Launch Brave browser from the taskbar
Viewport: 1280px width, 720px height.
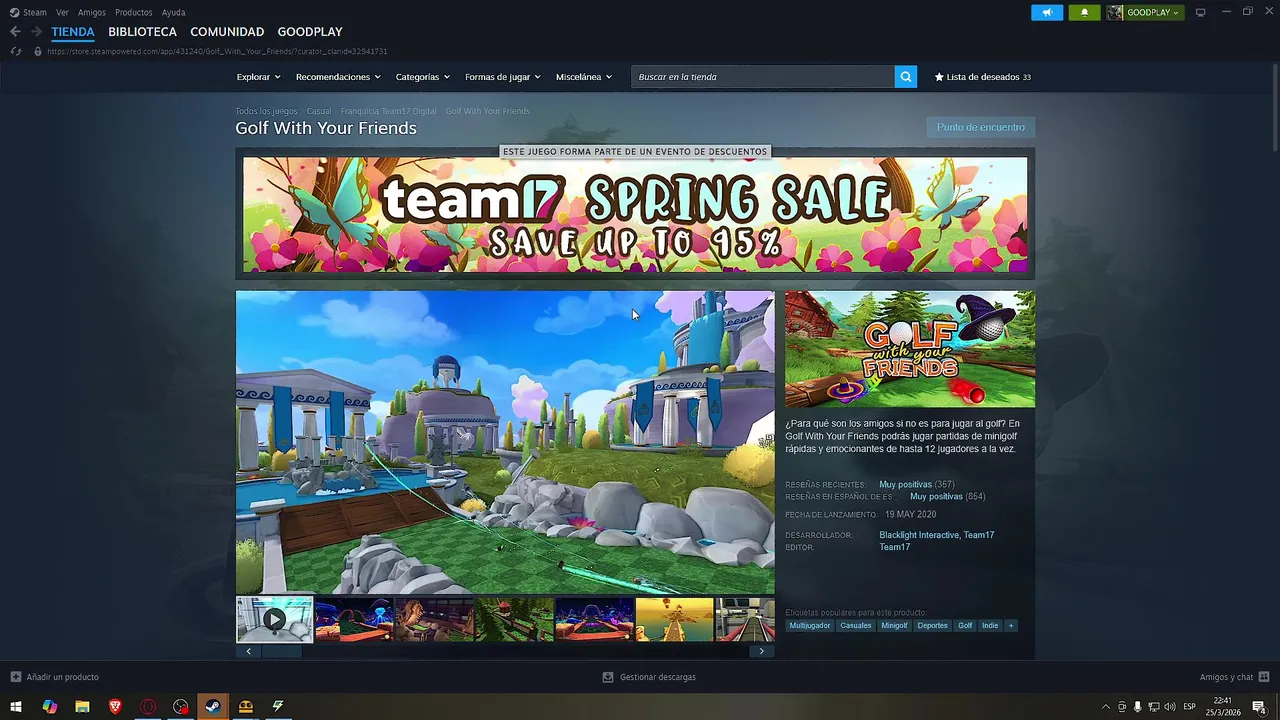click(x=115, y=707)
